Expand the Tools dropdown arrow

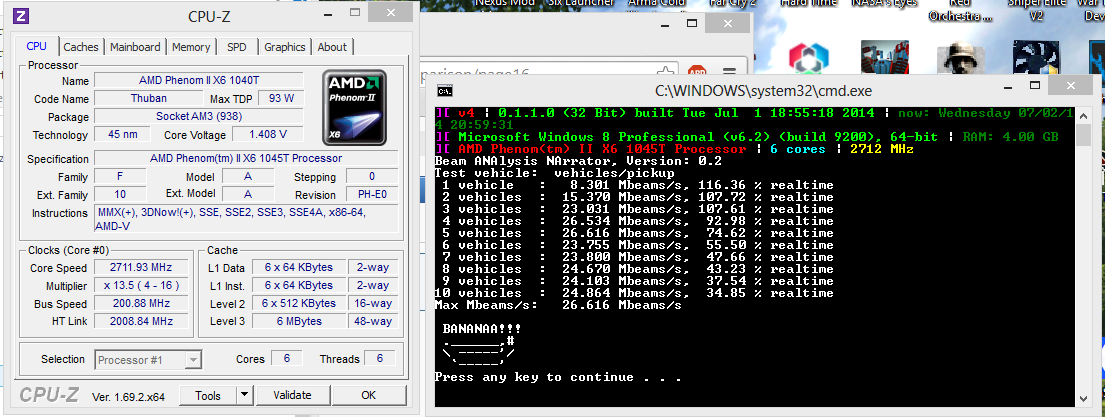(244, 395)
